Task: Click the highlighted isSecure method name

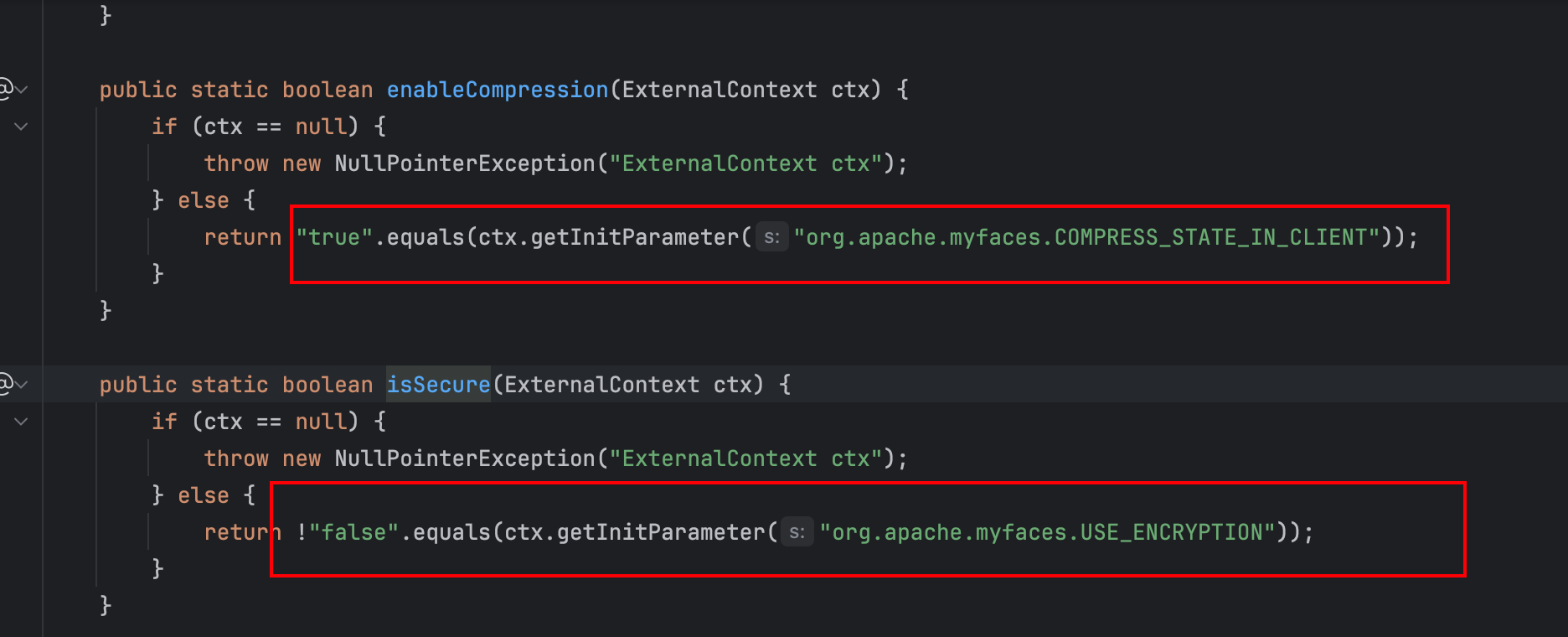Action: click(x=438, y=385)
